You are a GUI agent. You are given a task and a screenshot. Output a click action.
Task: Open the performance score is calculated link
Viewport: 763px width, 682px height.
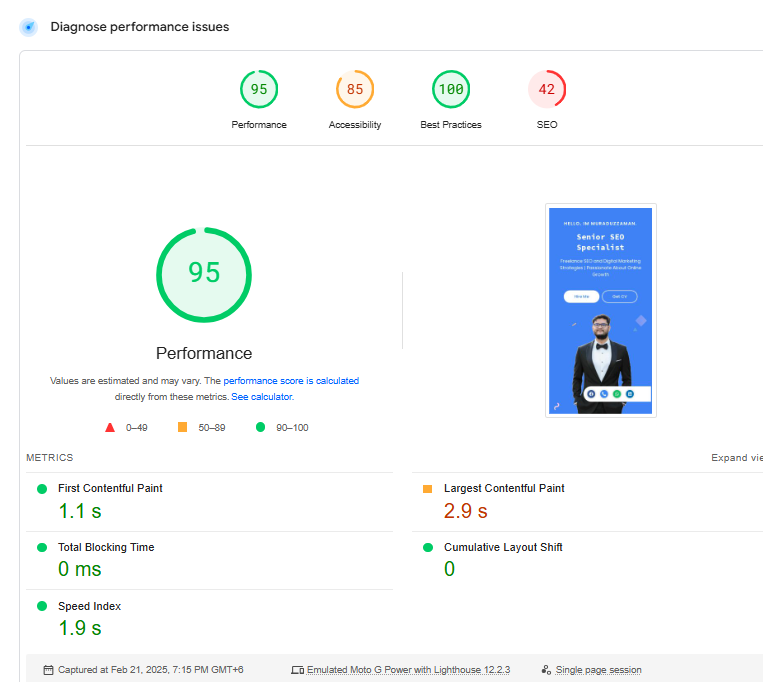click(291, 381)
